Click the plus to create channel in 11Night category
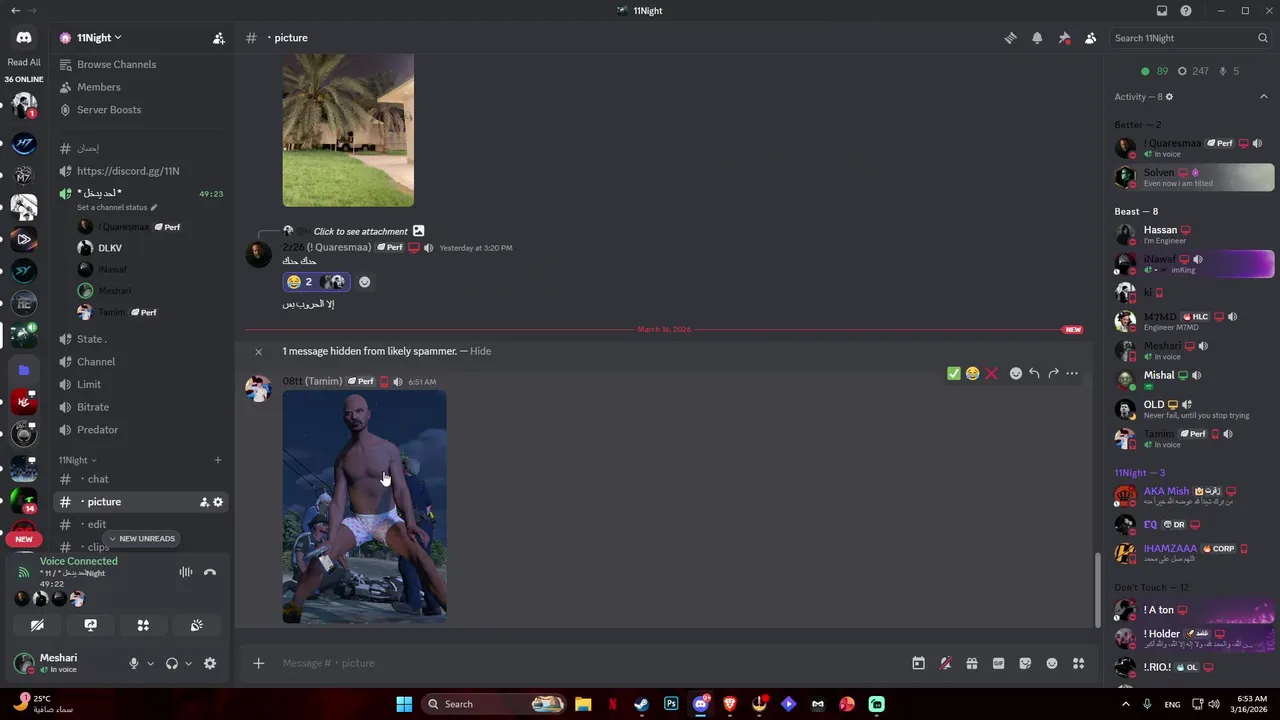Screen dimensions: 1280x720 pyautogui.click(x=218, y=460)
